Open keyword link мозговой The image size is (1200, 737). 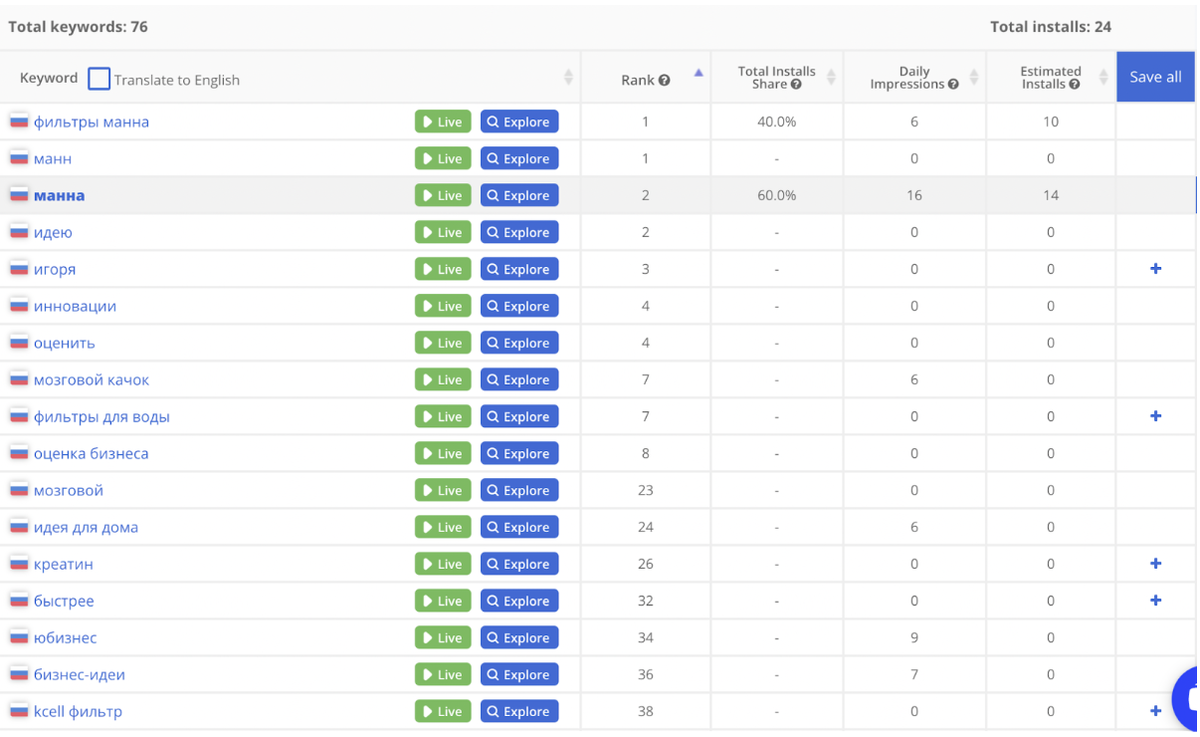pyautogui.click(x=68, y=490)
